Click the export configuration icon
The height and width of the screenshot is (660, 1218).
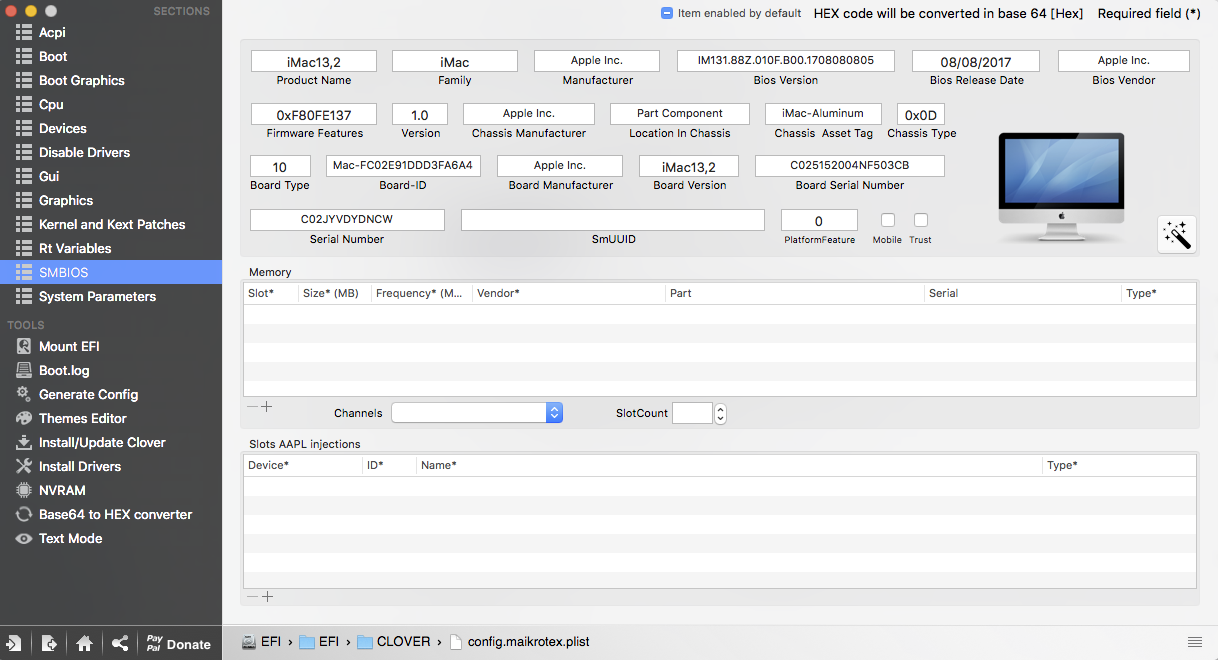tap(49, 644)
